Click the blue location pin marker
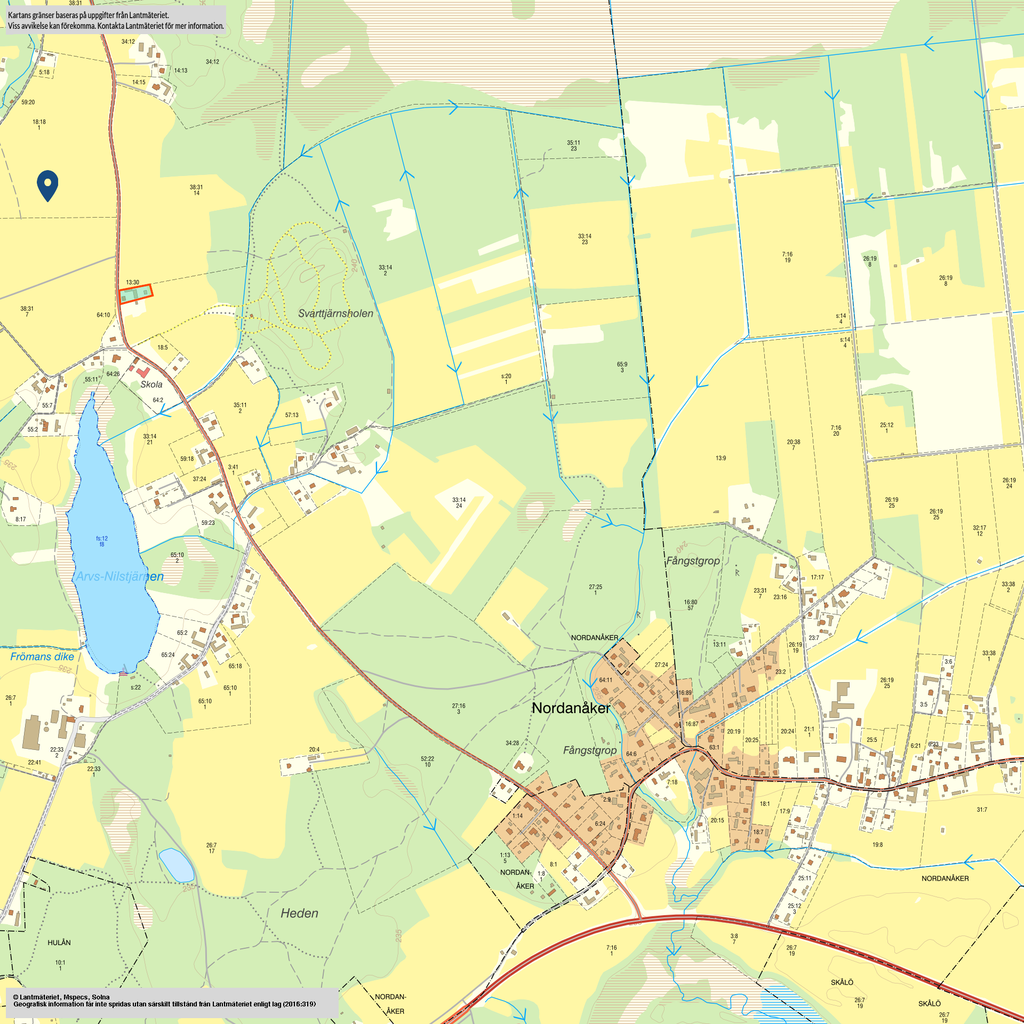1024x1024 pixels. tap(47, 184)
